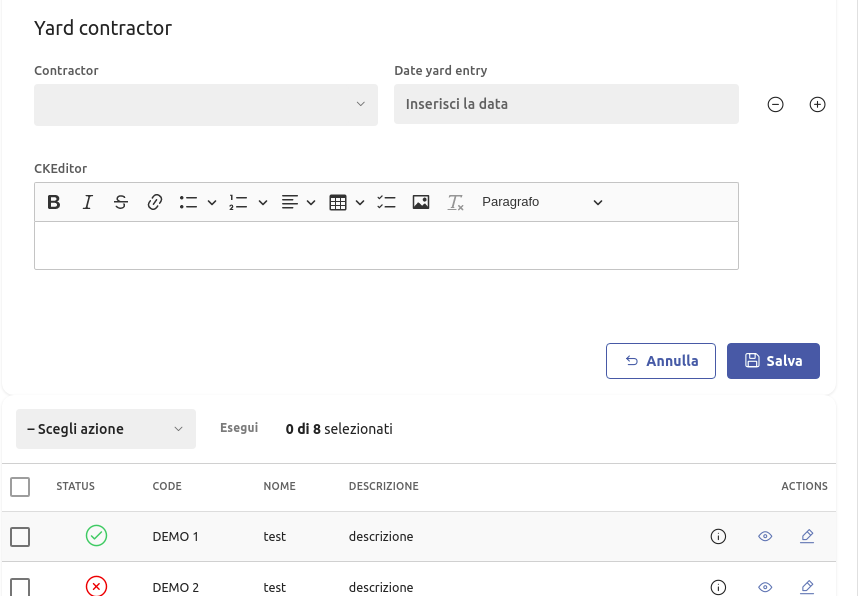Open info for the DEMO 1 row
867x596 pixels.
click(718, 537)
